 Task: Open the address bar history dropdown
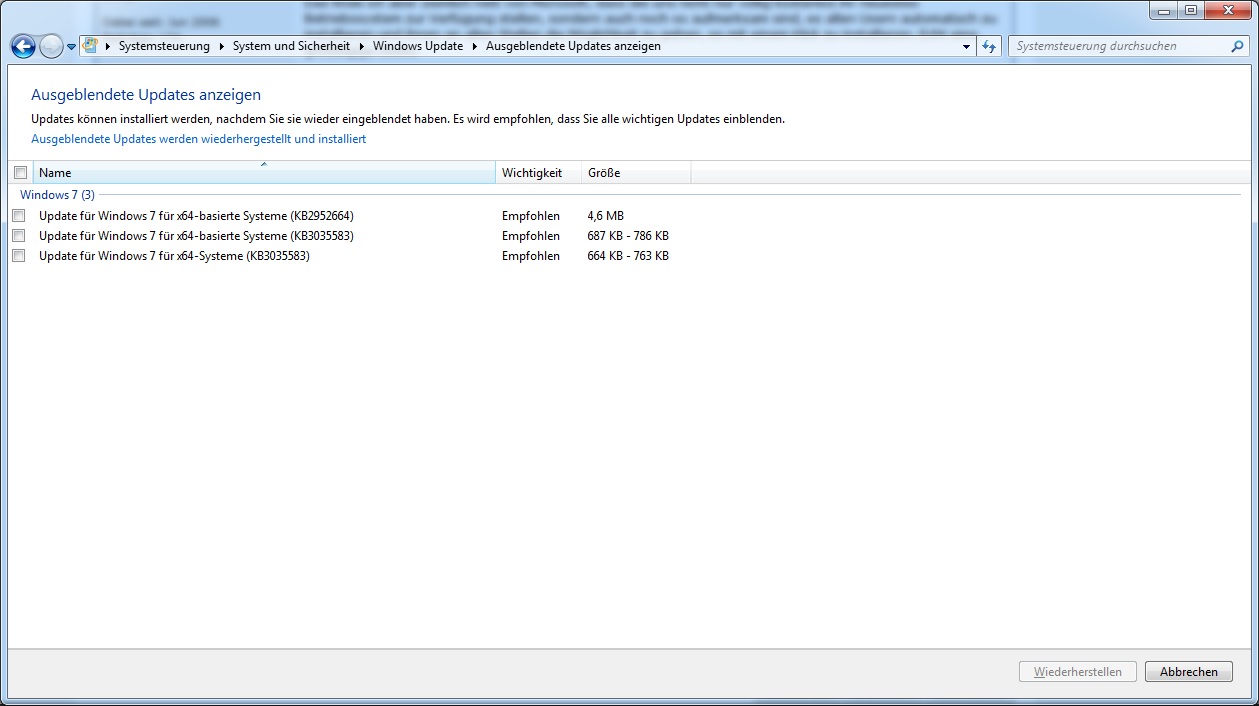point(966,46)
